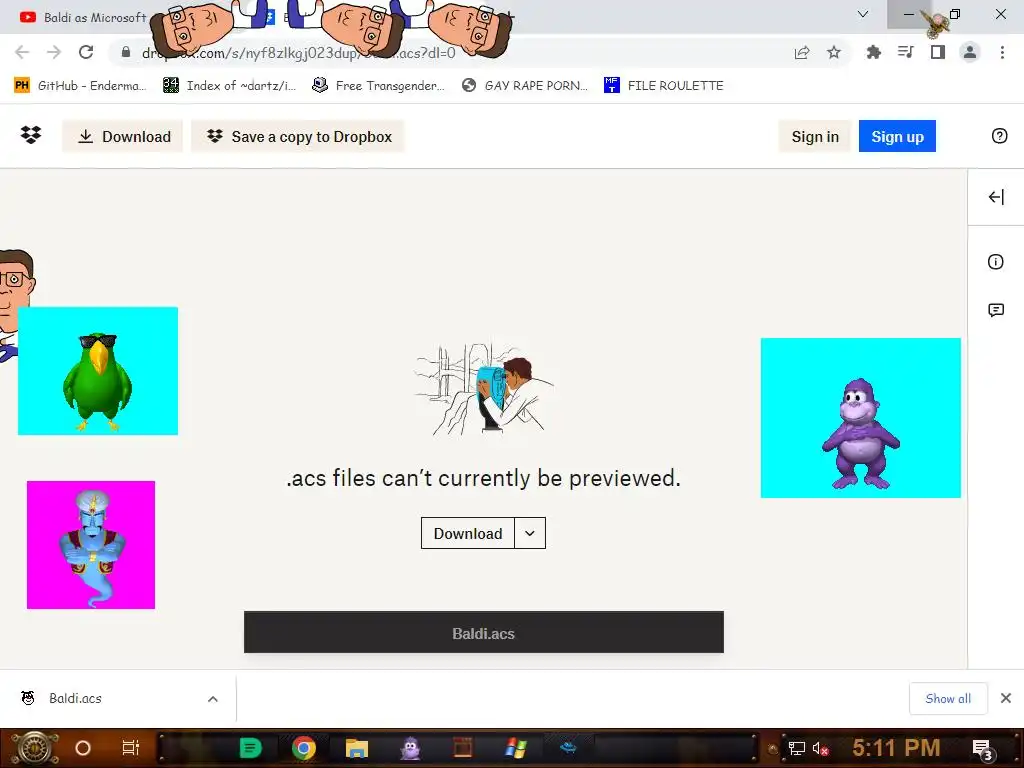Screen dimensions: 1024x768
Task: Reload the current page
Action: pos(86,52)
